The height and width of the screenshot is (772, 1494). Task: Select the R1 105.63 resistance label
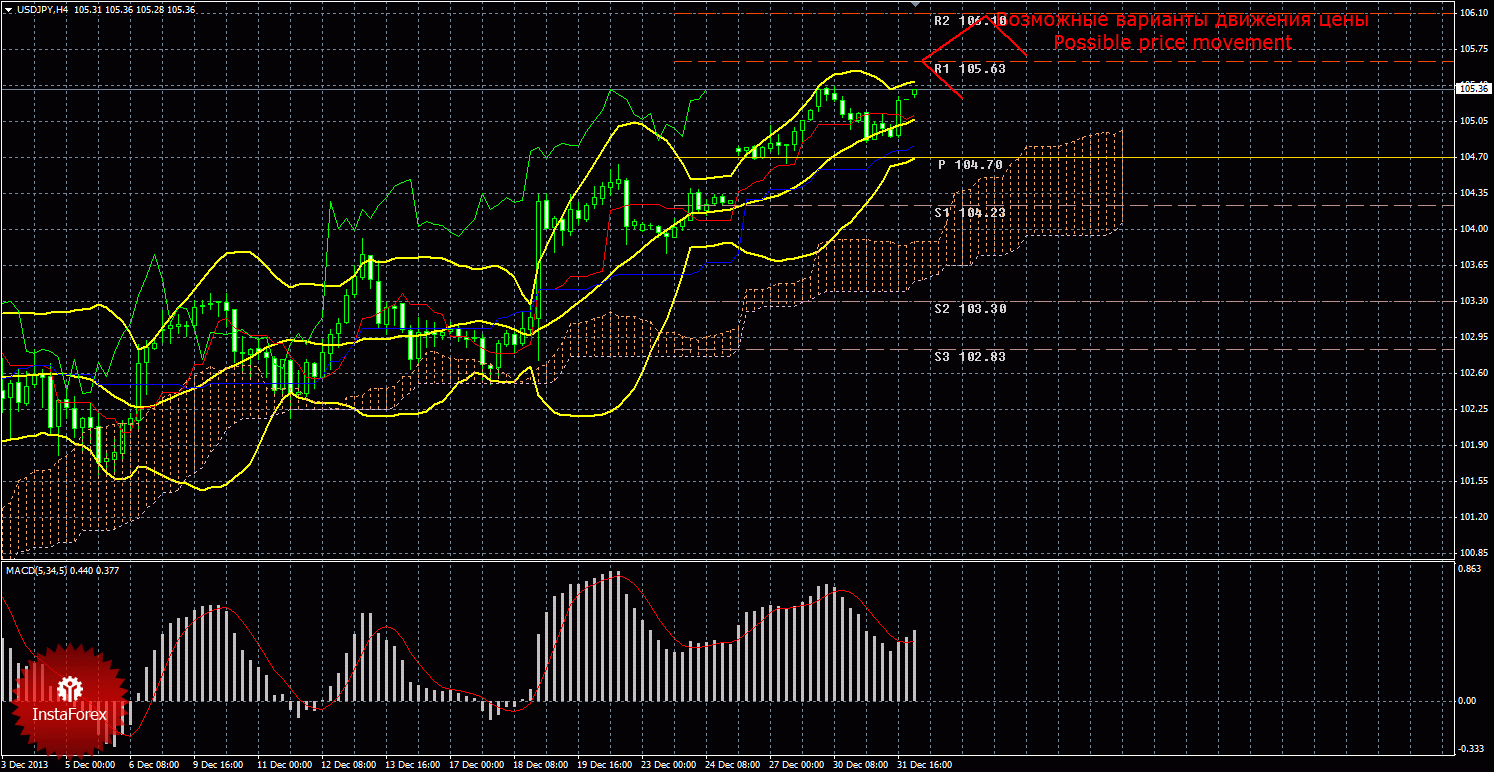point(969,68)
